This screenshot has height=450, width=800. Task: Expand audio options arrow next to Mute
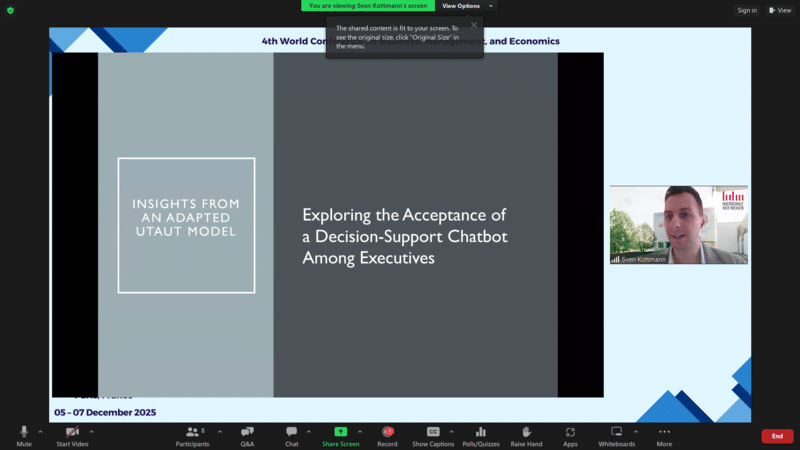(x=40, y=432)
